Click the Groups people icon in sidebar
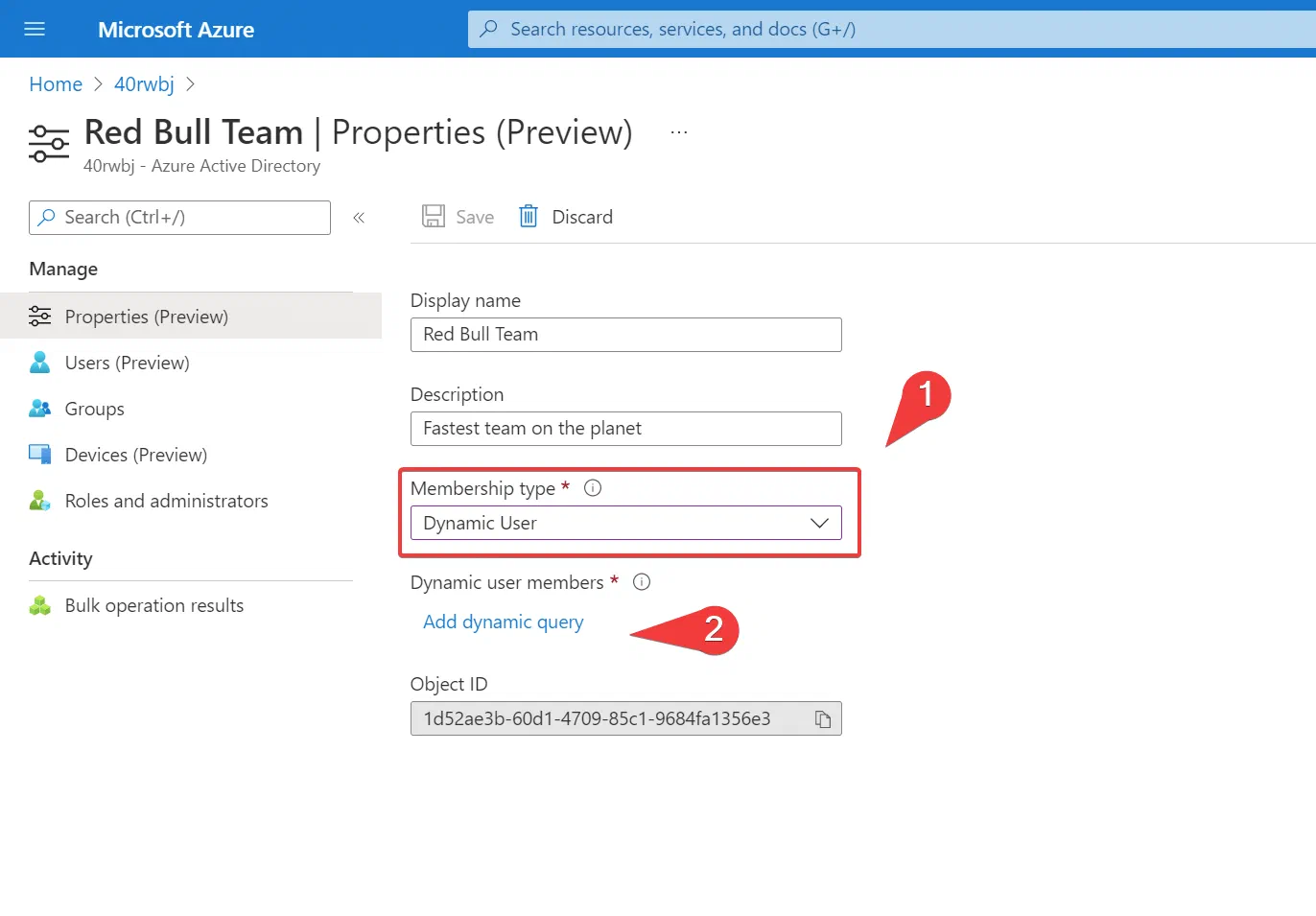The image size is (1316, 916). coord(39,409)
